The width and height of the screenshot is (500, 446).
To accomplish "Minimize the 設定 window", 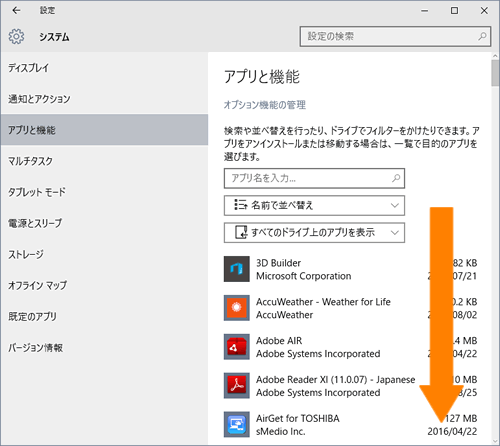I will tap(424, 11).
